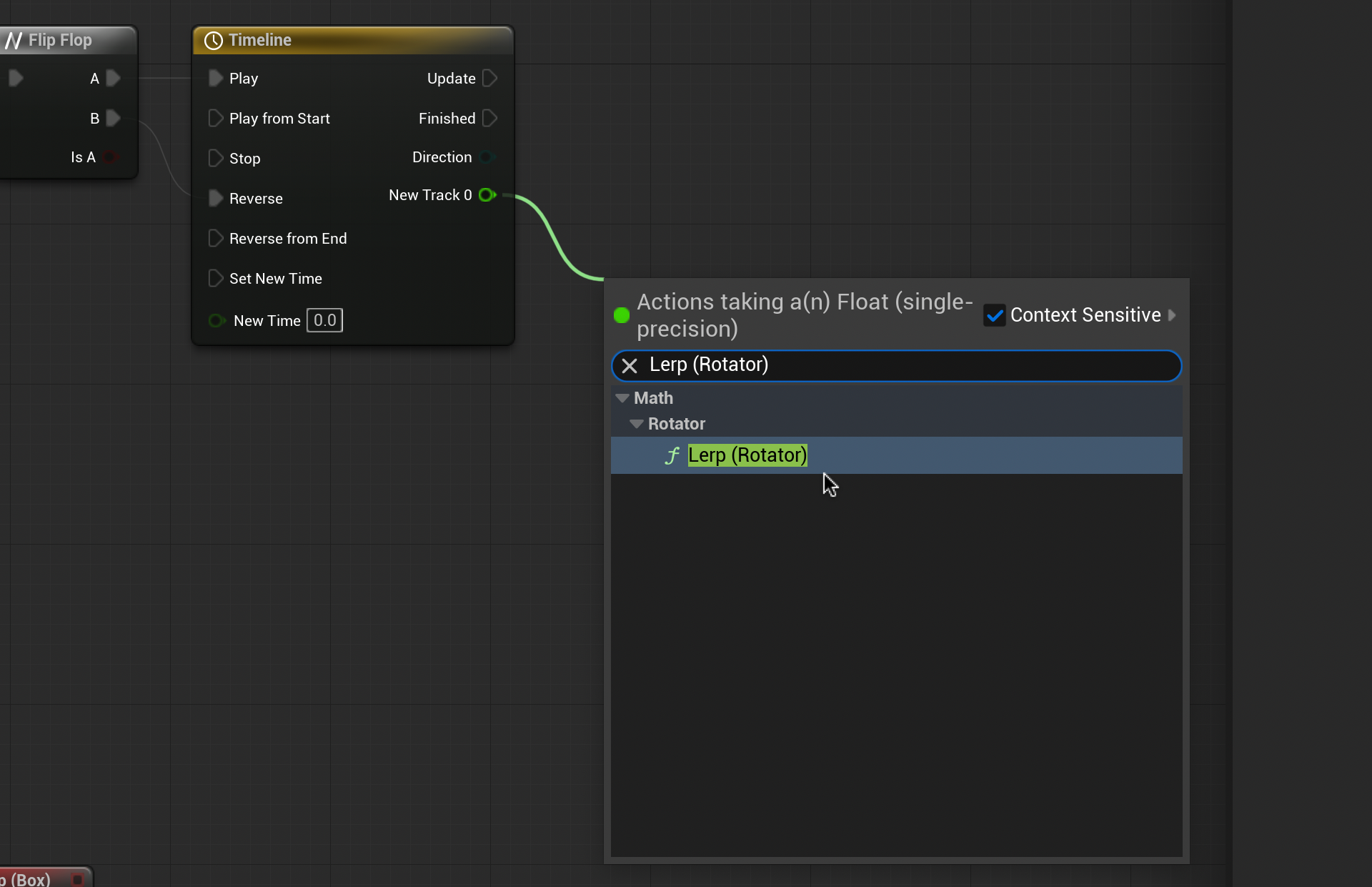Screen dimensions: 1372x887
Task: Click the Flip Flop A output pin
Action: pos(113,79)
